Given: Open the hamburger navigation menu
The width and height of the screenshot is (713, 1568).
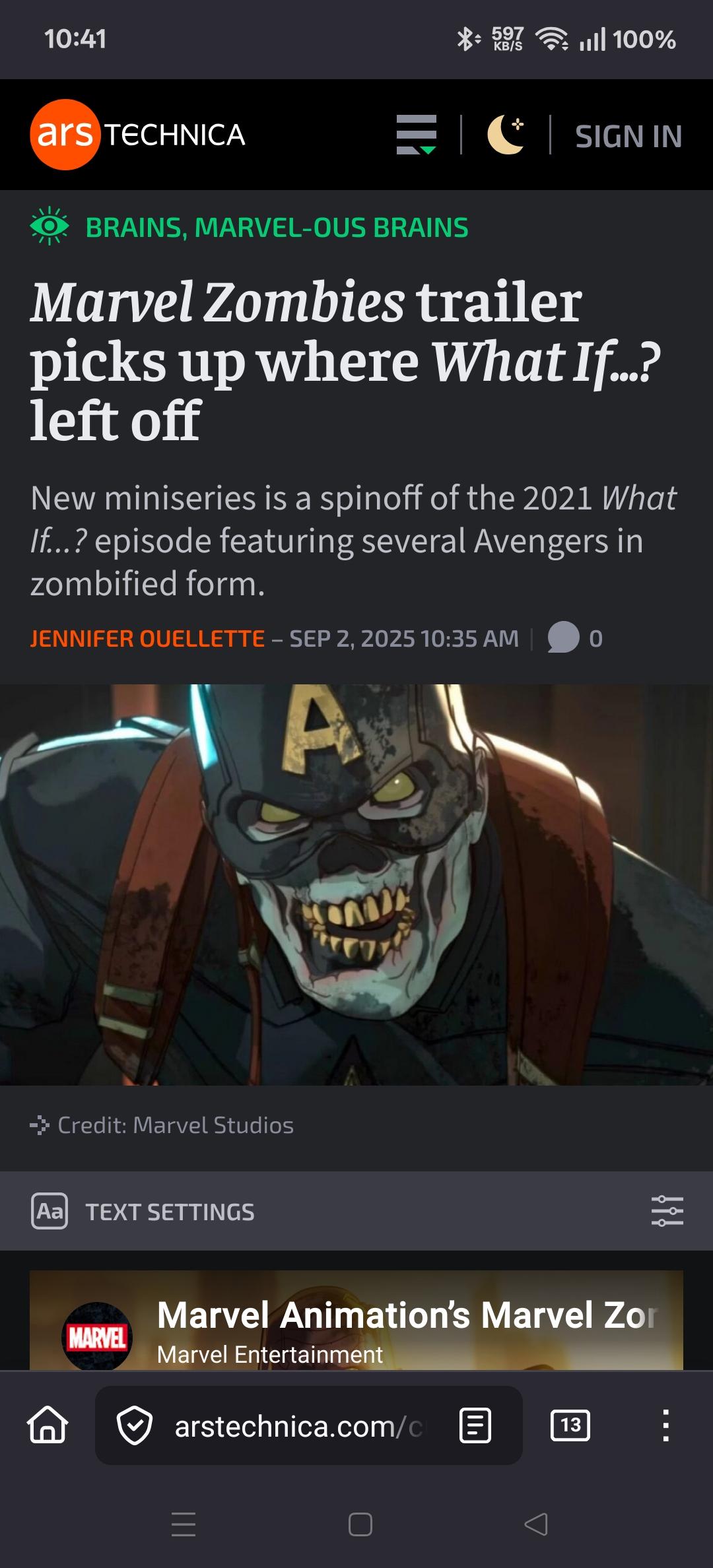Looking at the screenshot, I should [x=417, y=135].
